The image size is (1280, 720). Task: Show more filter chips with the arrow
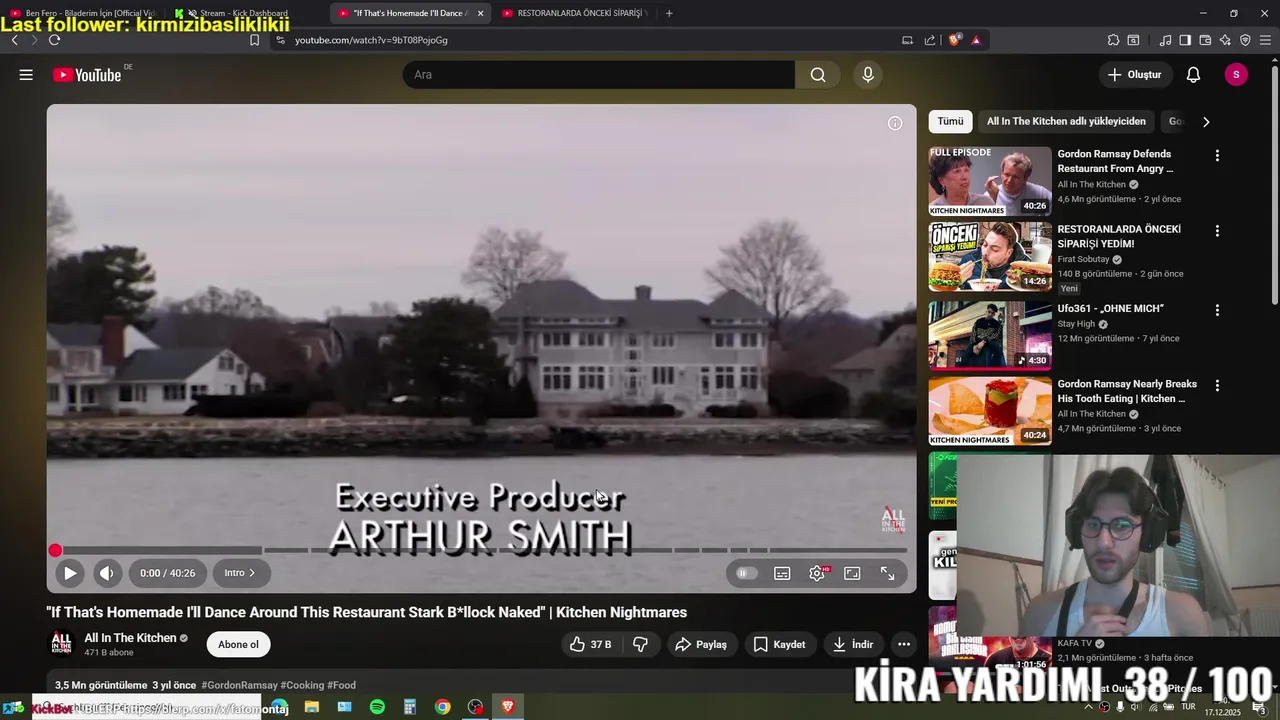[x=1206, y=121]
